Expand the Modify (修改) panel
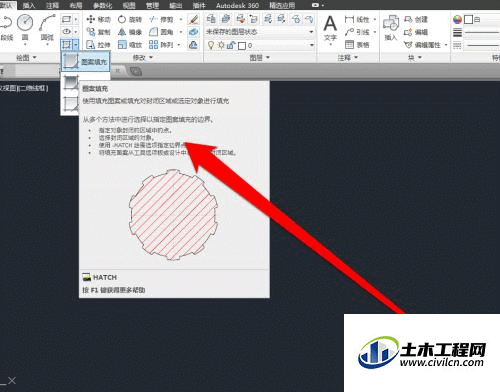The image size is (500, 392). (143, 58)
